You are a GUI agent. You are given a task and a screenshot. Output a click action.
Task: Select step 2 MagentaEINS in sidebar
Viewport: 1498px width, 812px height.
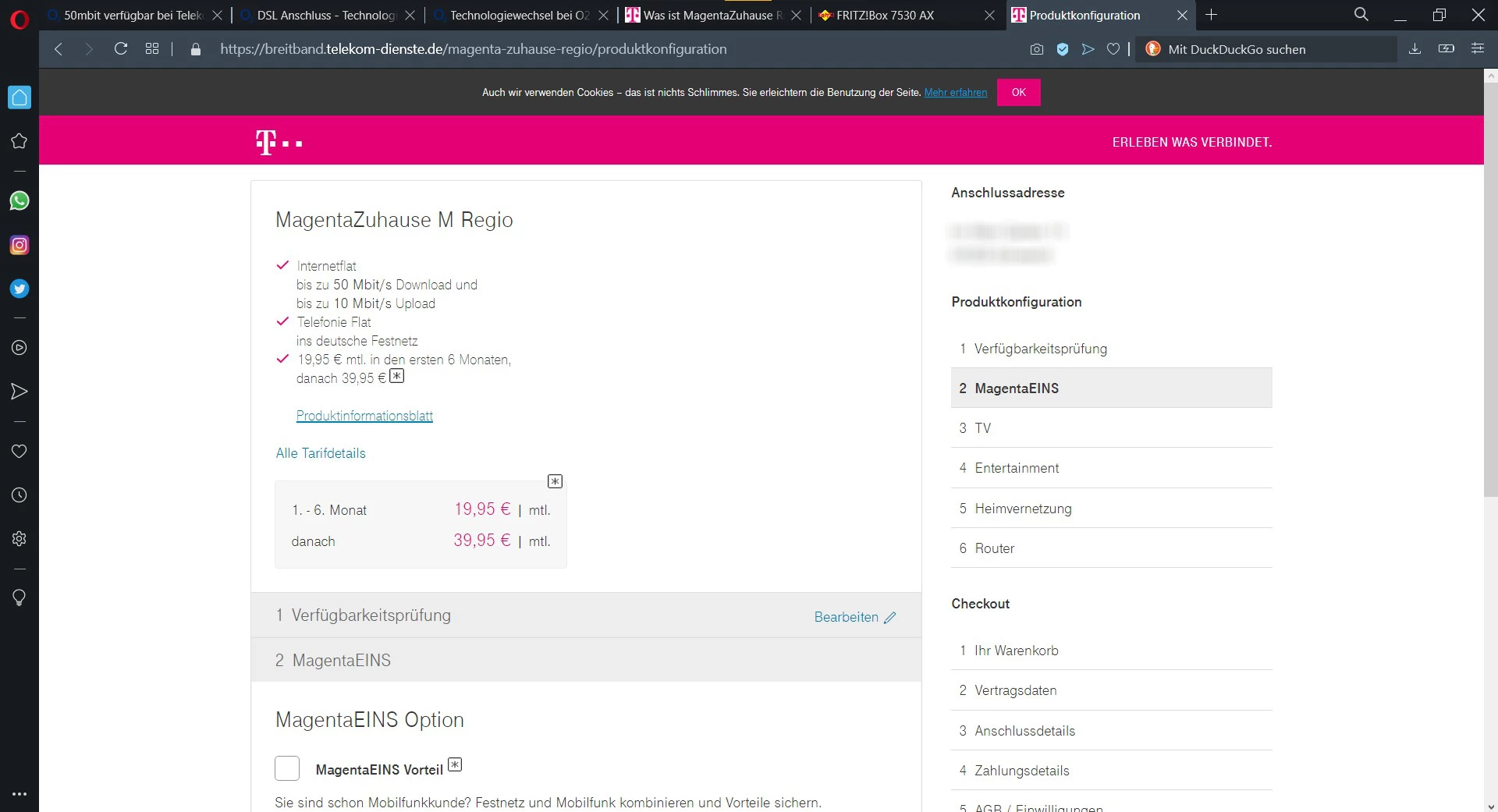pyautogui.click(x=1112, y=388)
